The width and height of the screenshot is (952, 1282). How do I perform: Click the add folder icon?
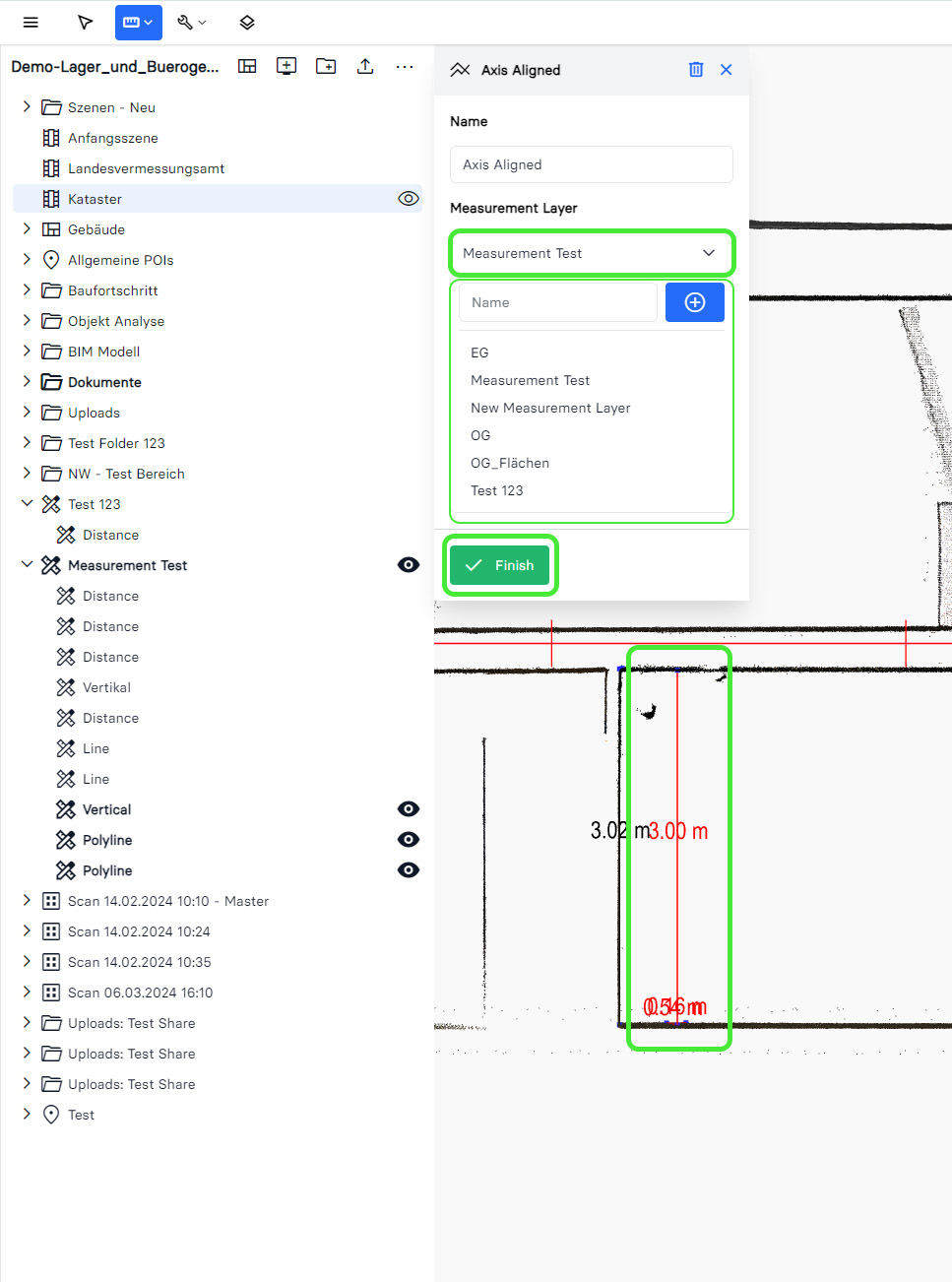[x=326, y=66]
